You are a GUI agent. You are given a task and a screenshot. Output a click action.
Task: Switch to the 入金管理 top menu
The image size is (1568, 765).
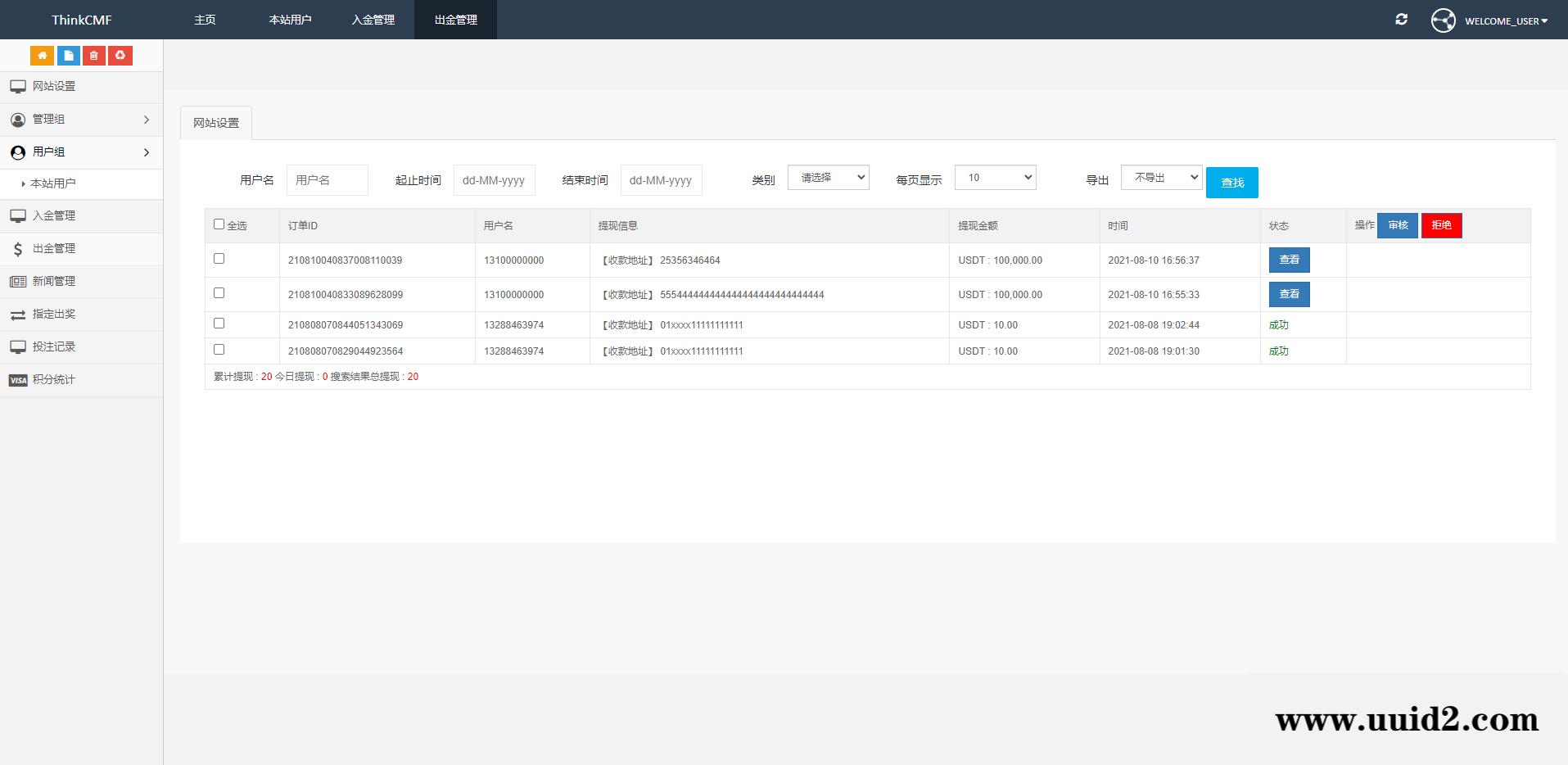pos(373,19)
